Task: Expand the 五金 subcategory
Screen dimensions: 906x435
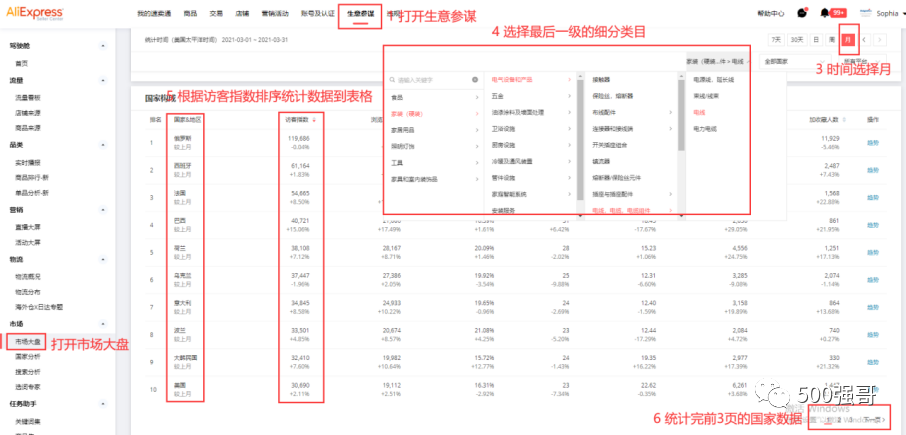Action: pos(531,95)
